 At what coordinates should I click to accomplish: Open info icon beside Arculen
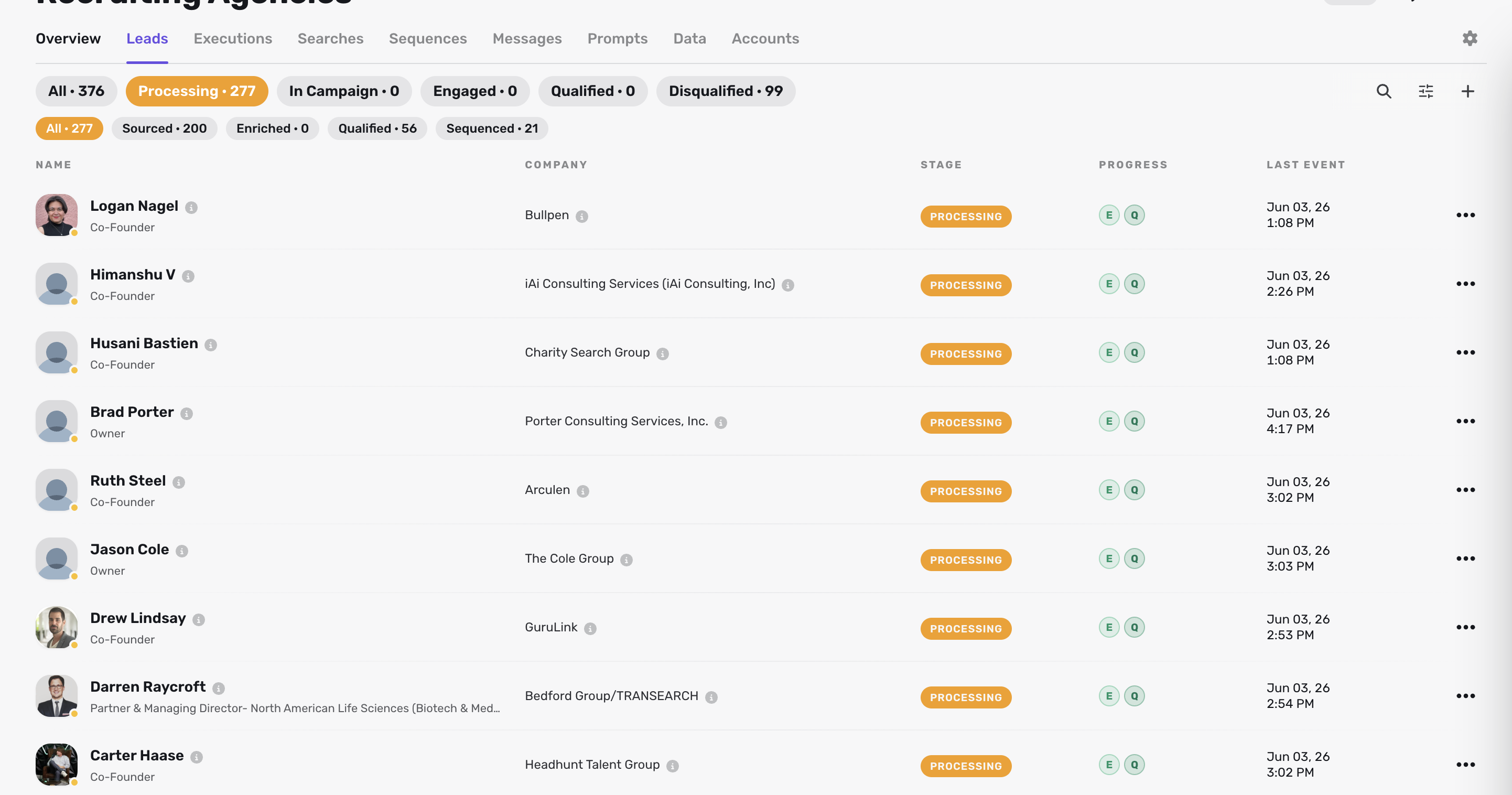point(583,491)
